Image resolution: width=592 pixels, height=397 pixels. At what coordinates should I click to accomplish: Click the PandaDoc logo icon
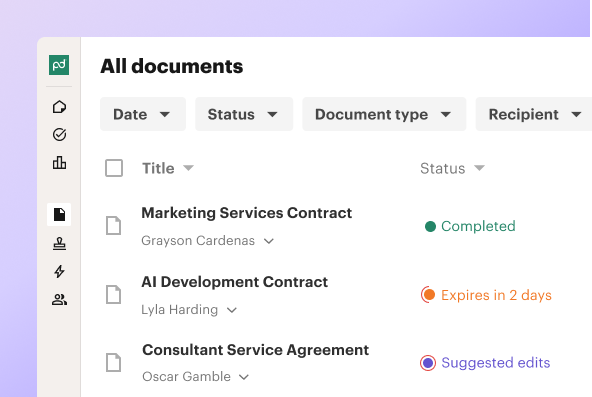point(59,65)
